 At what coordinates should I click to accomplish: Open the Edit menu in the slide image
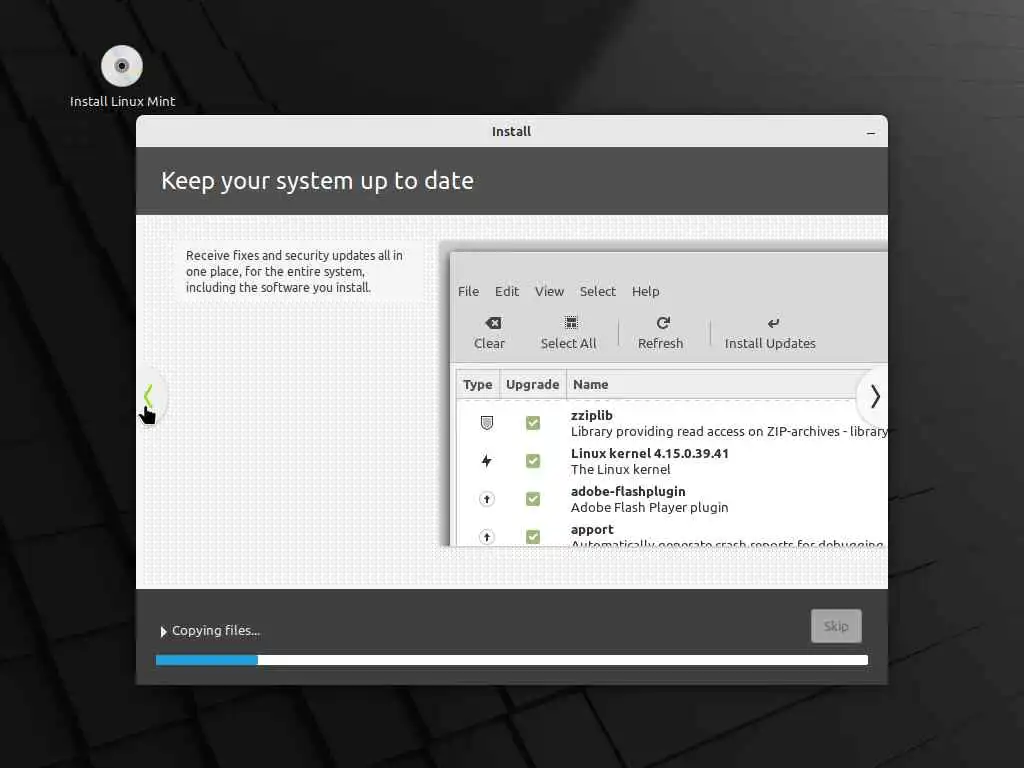pos(507,291)
